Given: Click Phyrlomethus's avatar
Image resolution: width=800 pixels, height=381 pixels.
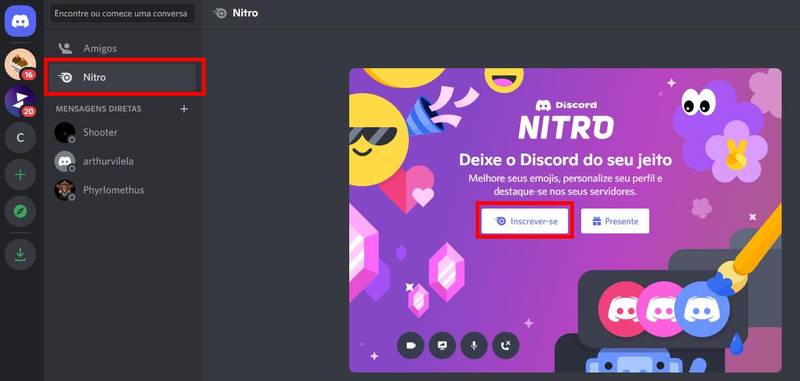Looking at the screenshot, I should click(x=65, y=190).
